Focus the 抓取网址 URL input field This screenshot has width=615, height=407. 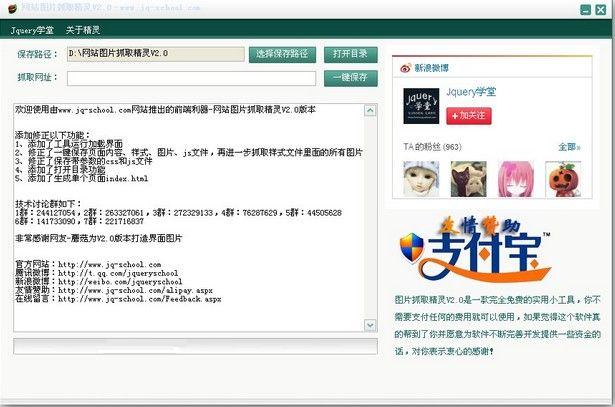pyautogui.click(x=191, y=78)
